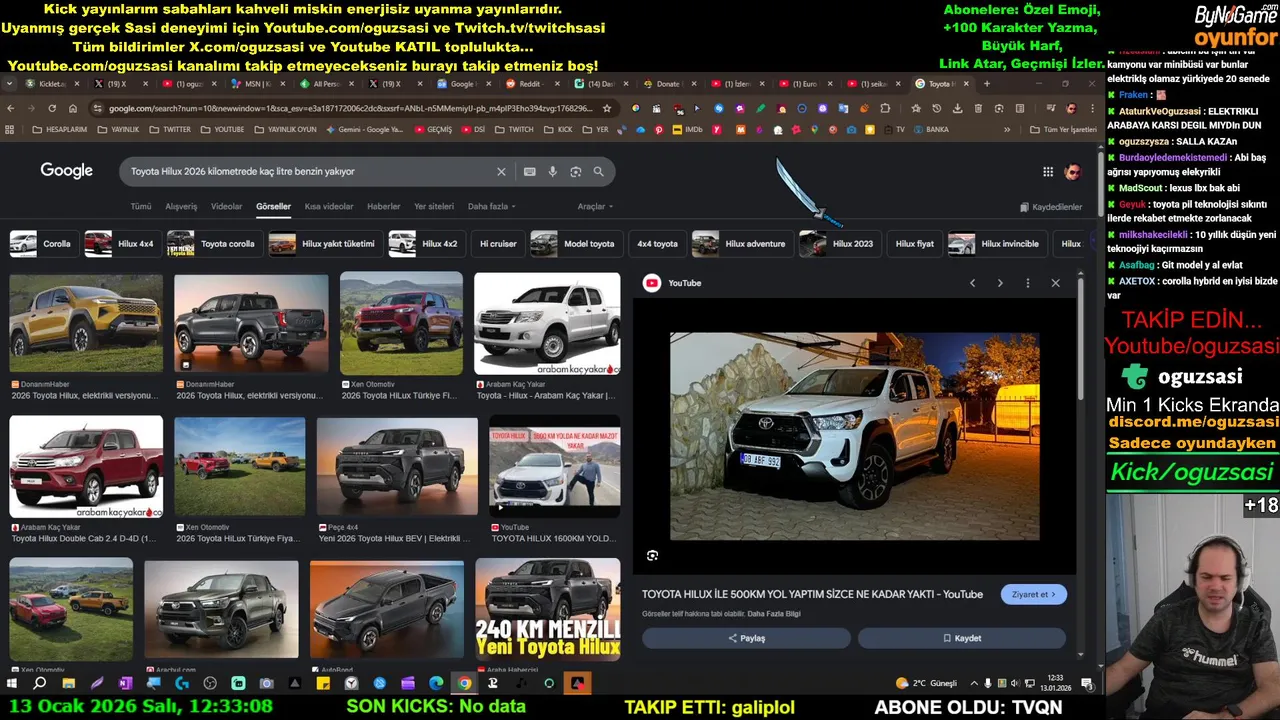Viewport: 1280px width, 720px height.
Task: Open the Google apps grid
Action: (1048, 172)
